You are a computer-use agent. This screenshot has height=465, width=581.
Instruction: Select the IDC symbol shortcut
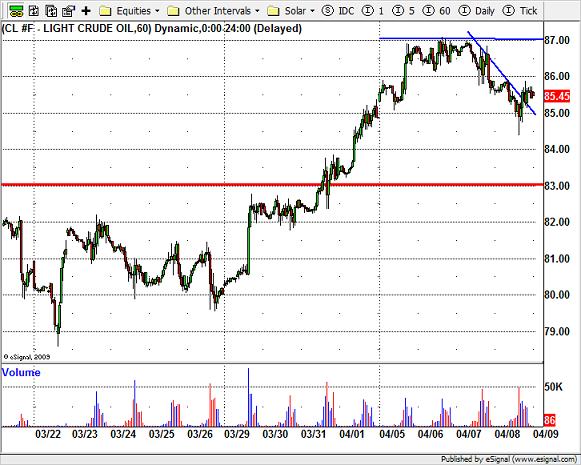338,11
